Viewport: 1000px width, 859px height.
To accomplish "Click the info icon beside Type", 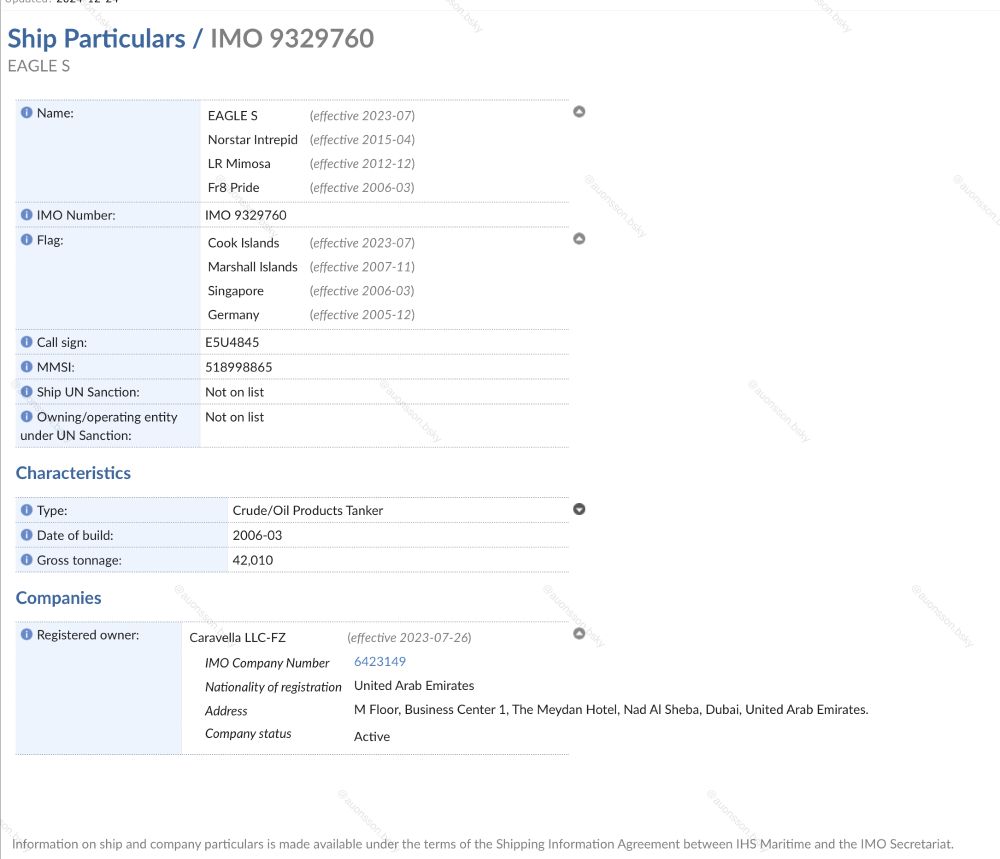I will tap(26, 510).
